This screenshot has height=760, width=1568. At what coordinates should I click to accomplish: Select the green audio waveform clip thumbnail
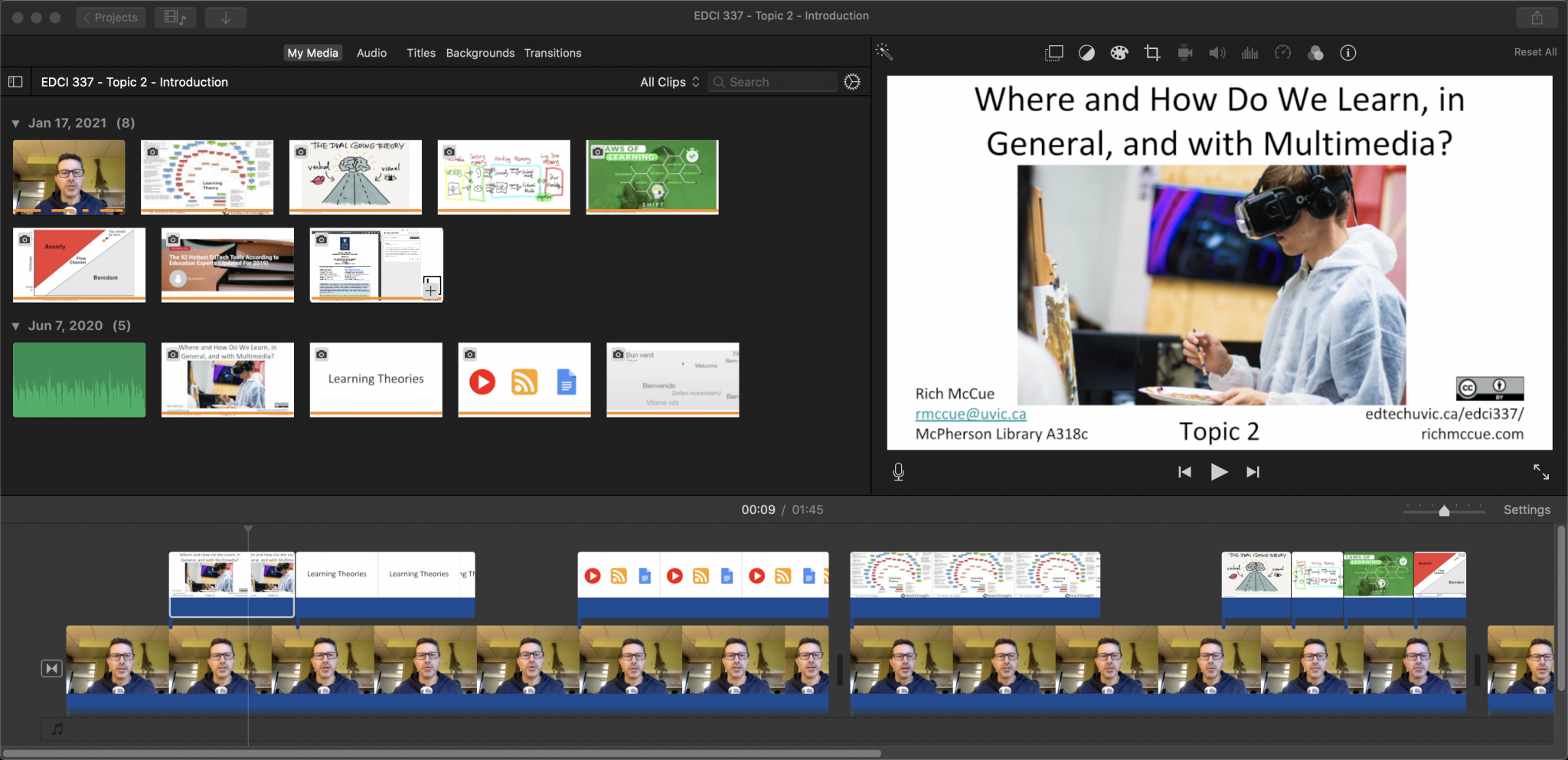point(79,380)
